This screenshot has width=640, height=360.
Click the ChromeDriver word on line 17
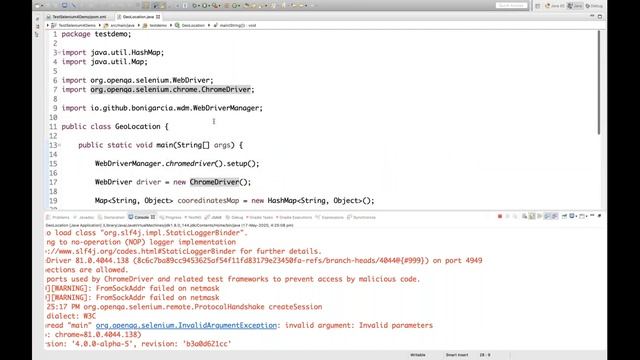tap(214, 182)
